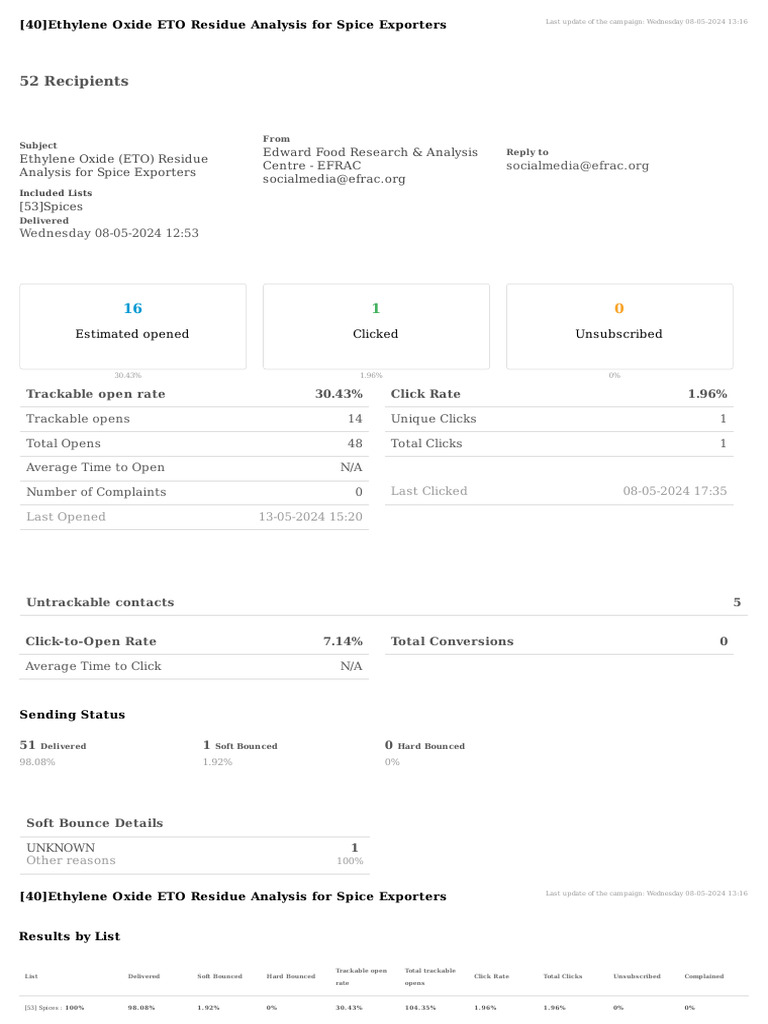Click the Last Opened date row
Viewport: 768px width, 1024px height.
point(194,517)
